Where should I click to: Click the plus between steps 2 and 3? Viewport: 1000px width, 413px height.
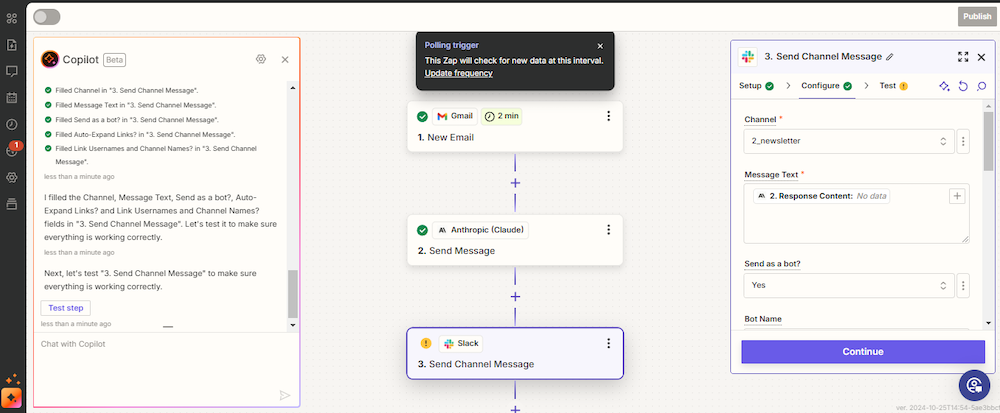coord(515,296)
